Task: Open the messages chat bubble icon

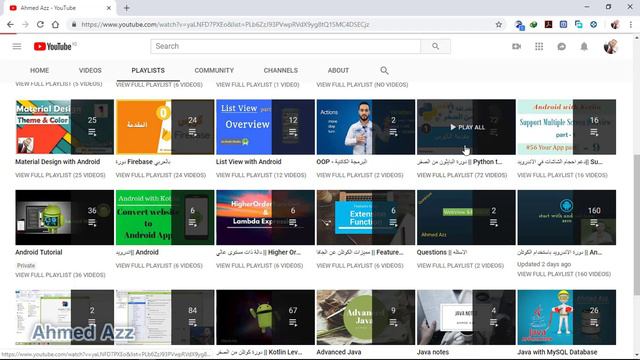Action: pos(562,47)
